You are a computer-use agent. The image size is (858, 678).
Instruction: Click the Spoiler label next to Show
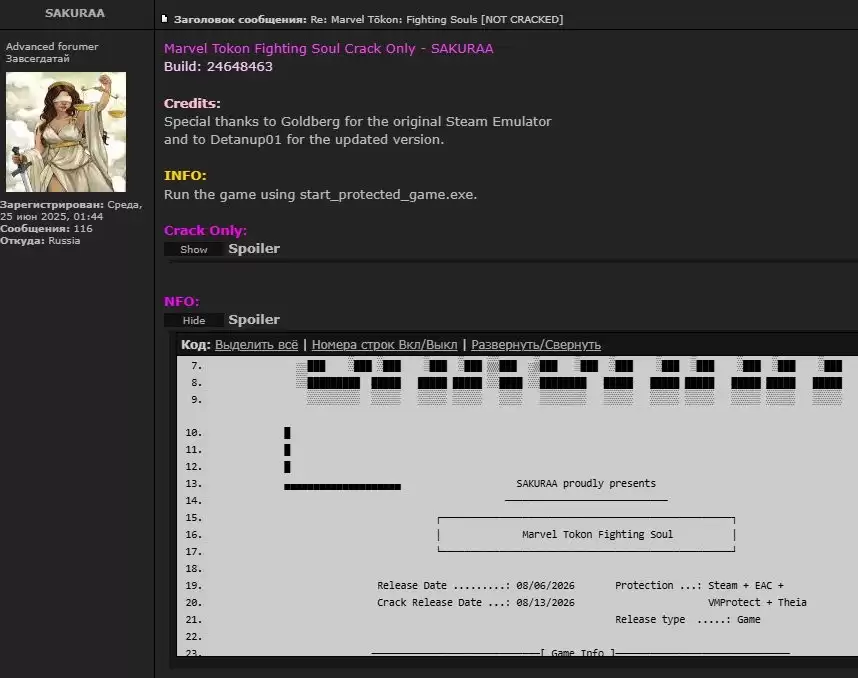pyautogui.click(x=254, y=248)
